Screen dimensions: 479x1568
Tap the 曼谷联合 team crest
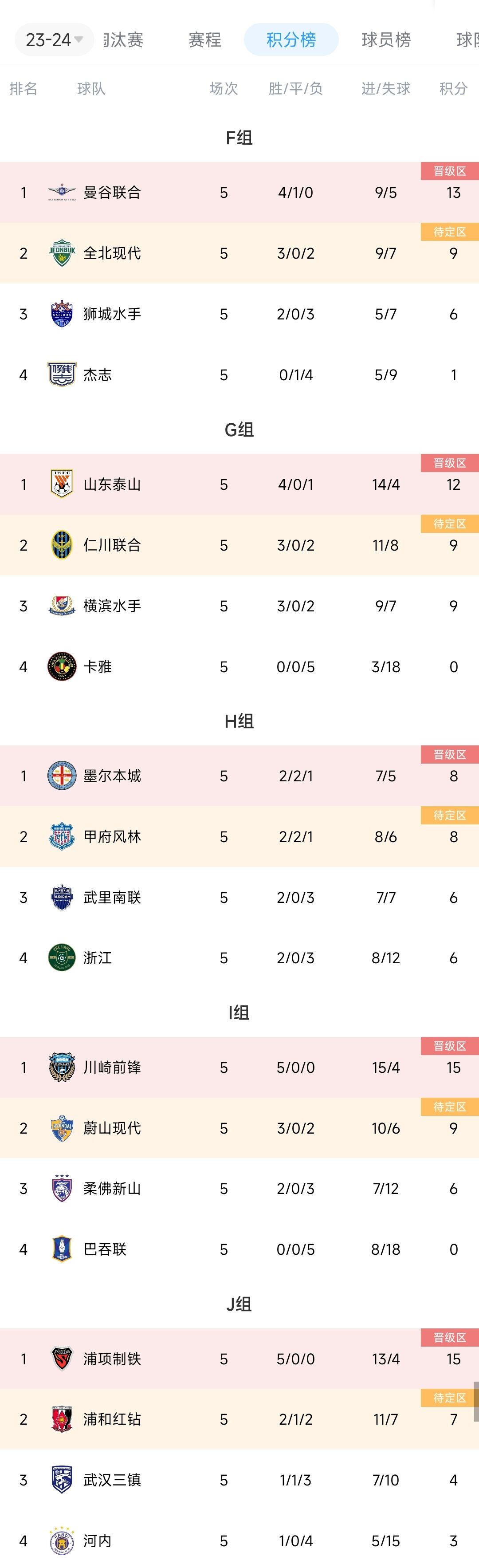[x=62, y=193]
